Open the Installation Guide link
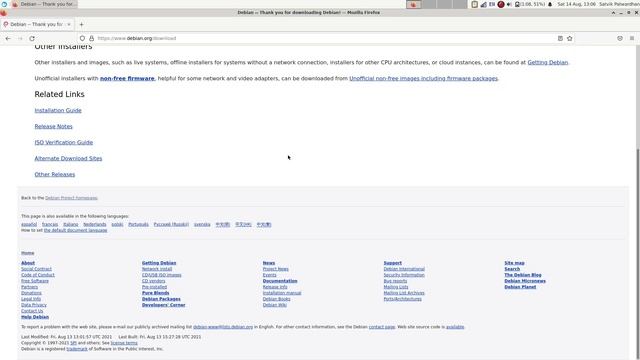This screenshot has width=640, height=360. 58,110
